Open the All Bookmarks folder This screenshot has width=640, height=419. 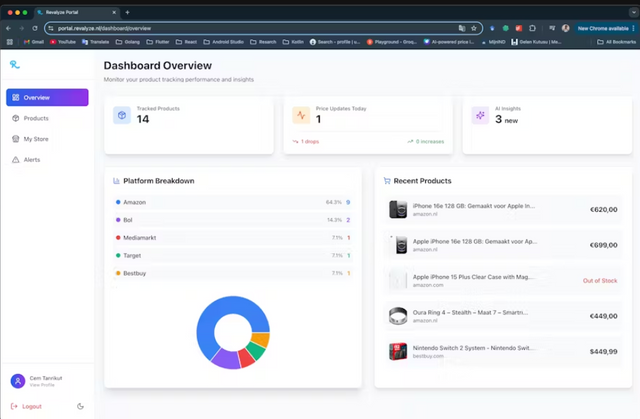coord(616,42)
